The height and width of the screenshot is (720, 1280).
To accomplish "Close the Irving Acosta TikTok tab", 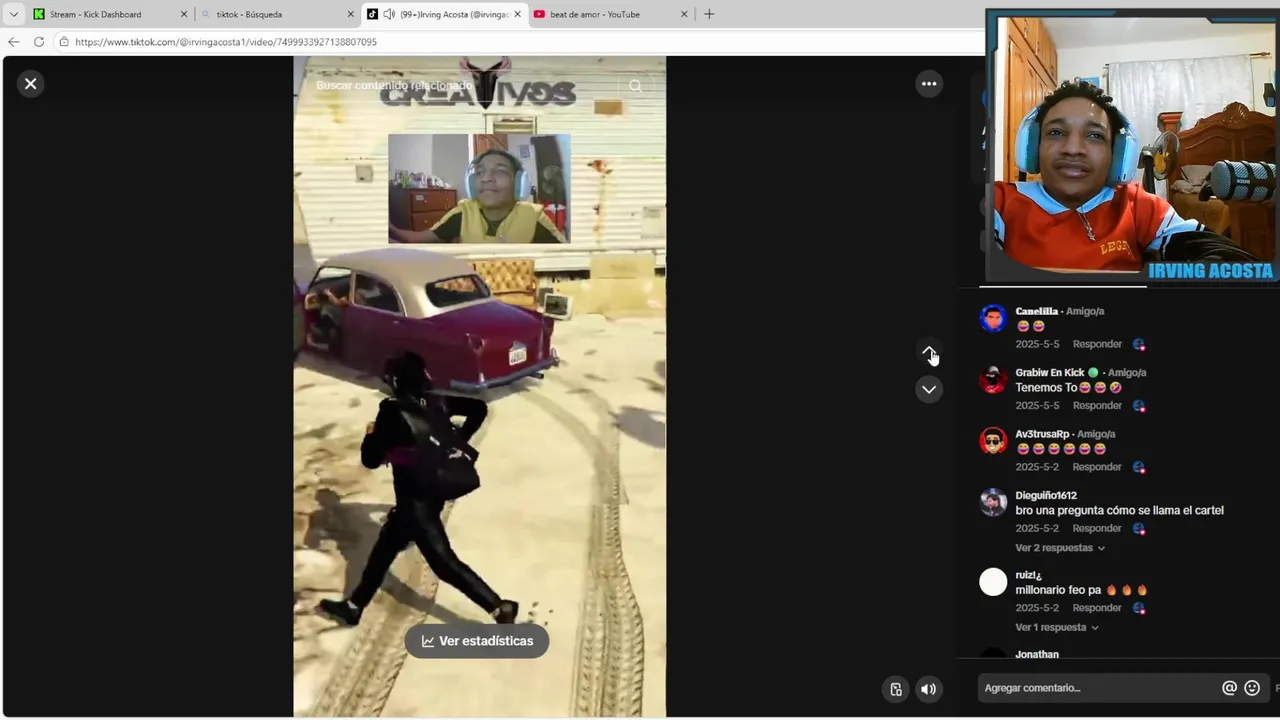I will coord(518,14).
